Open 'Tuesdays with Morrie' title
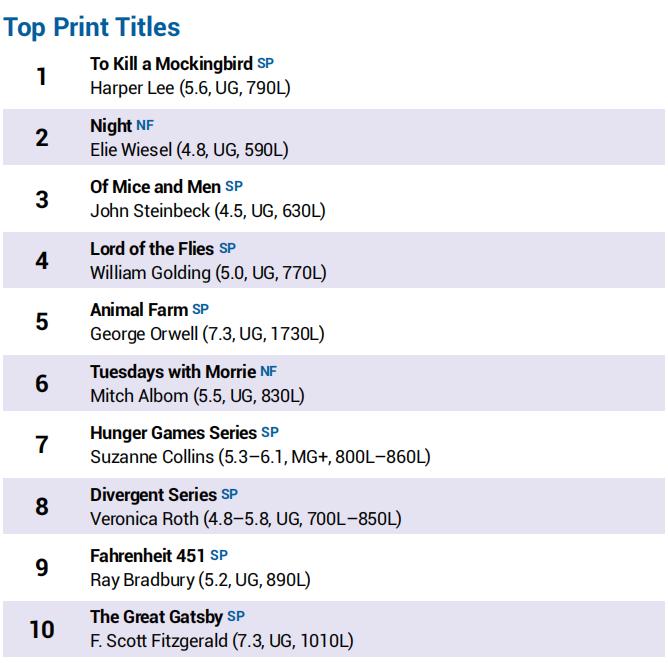This screenshot has height=663, width=668. point(173,372)
